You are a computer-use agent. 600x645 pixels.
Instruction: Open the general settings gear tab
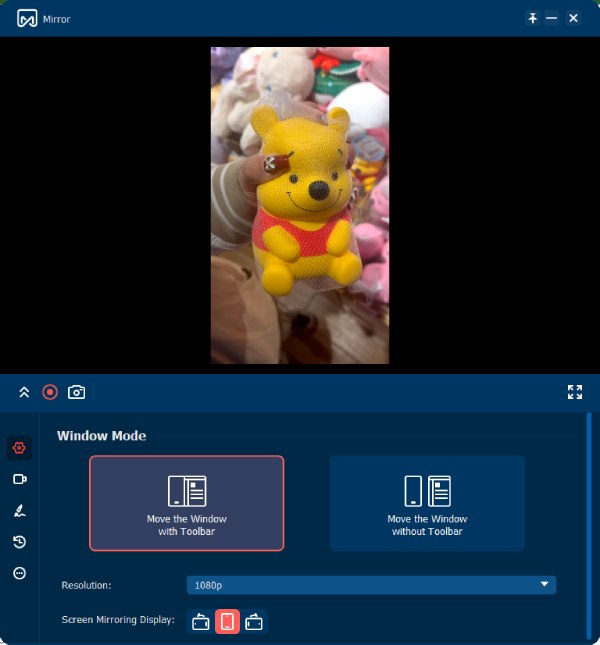19,448
